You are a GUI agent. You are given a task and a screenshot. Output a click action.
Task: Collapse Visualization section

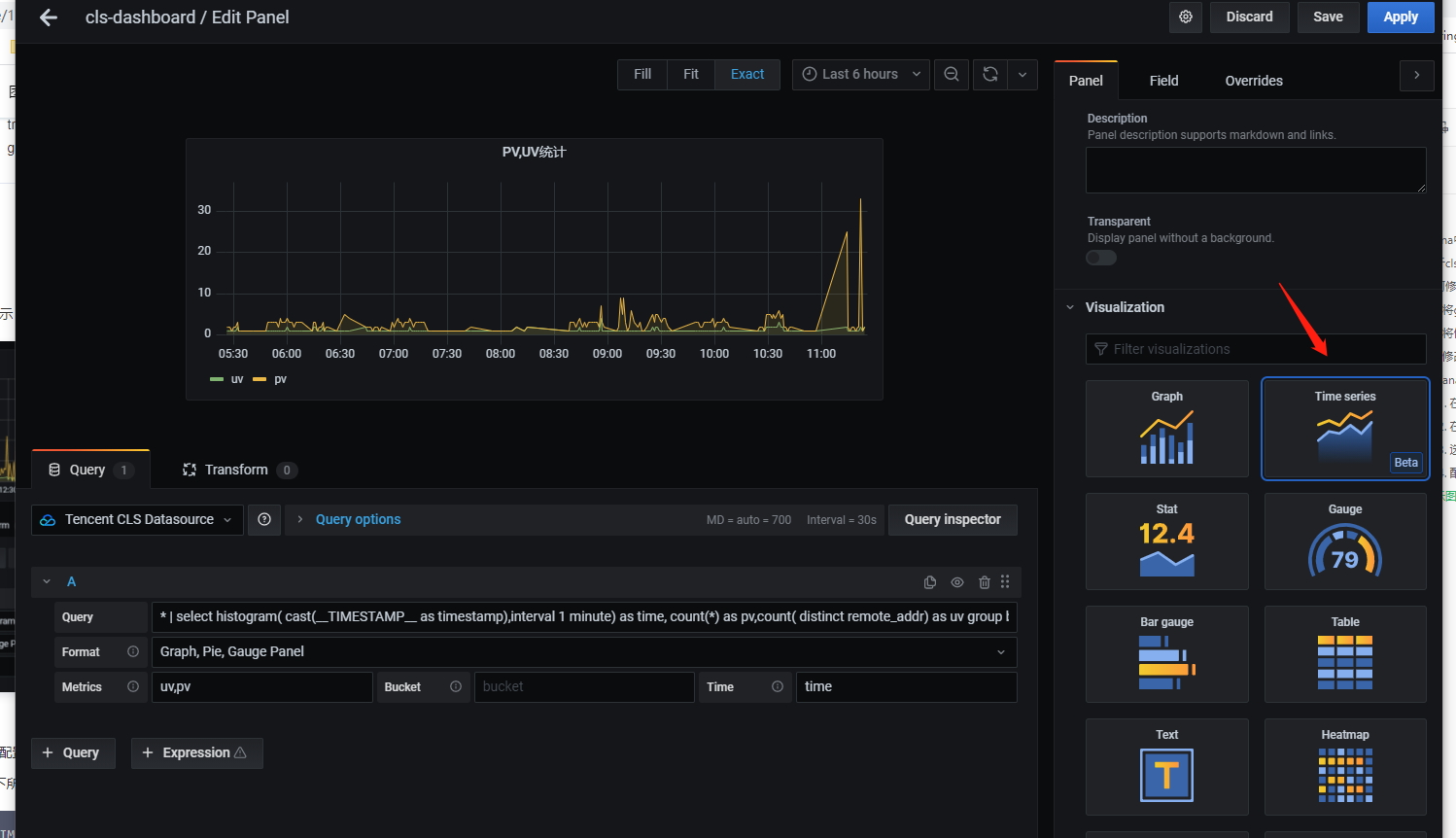point(1070,307)
